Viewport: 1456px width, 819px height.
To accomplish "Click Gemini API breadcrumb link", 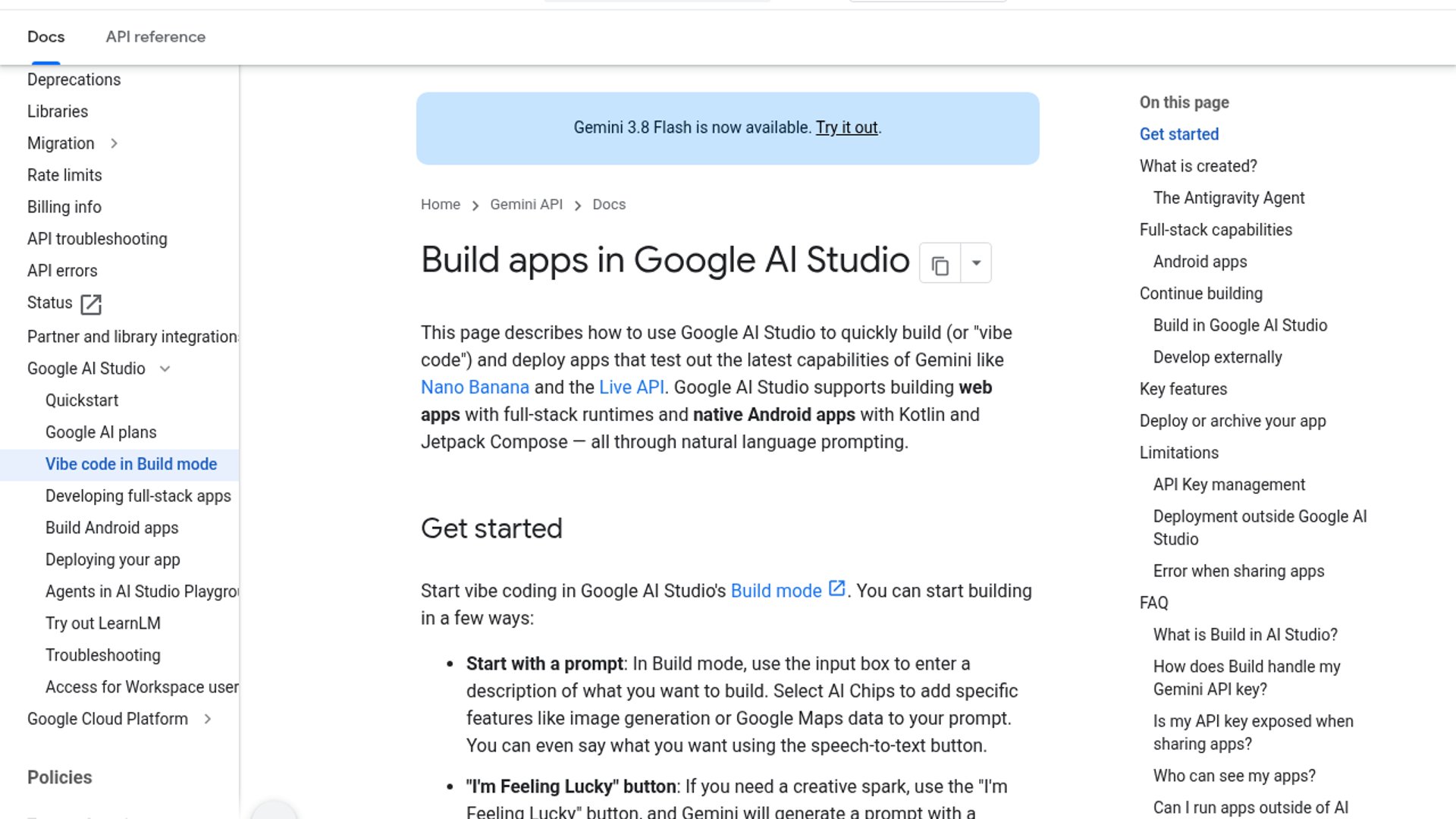I will click(x=526, y=205).
